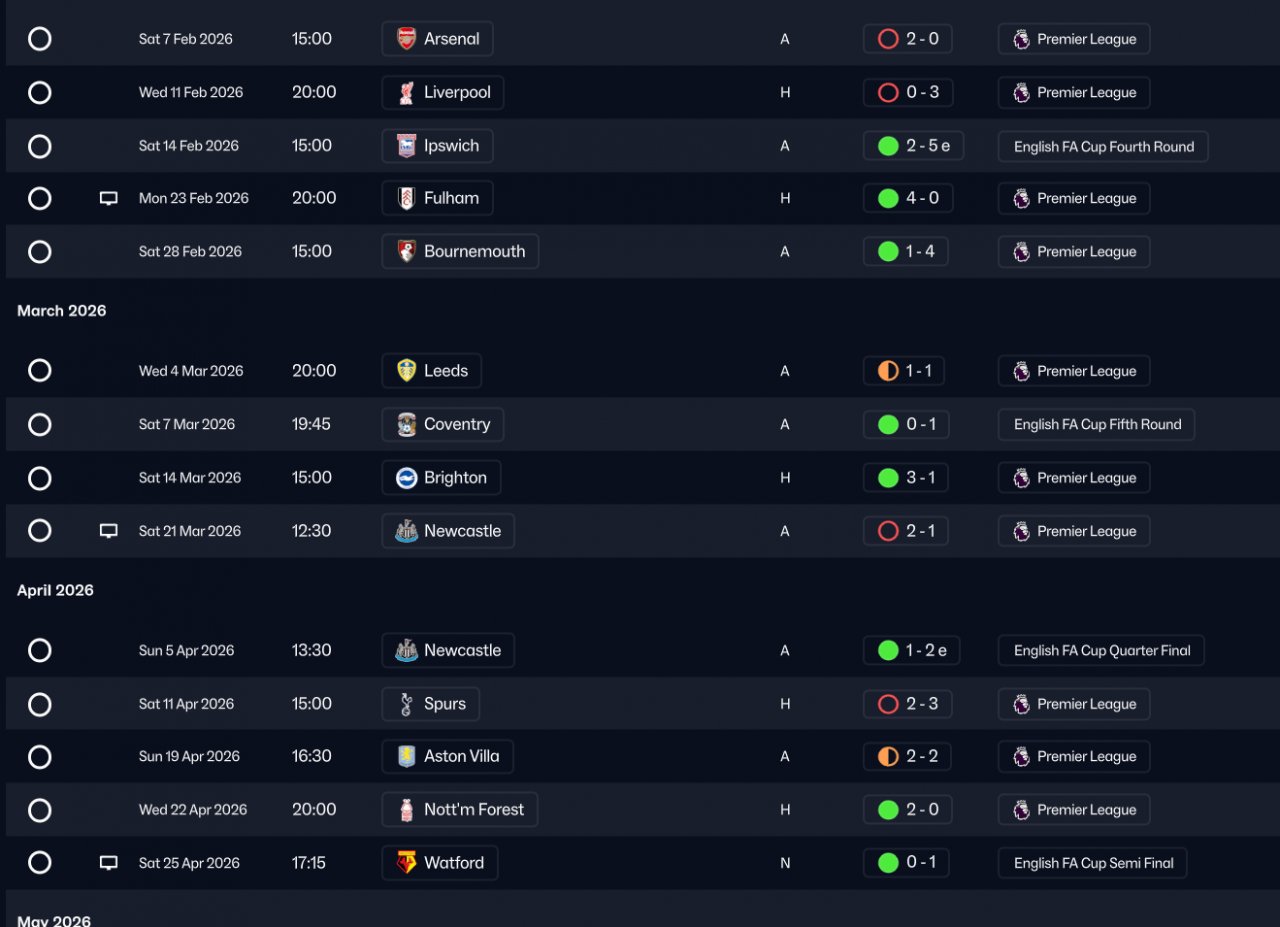Click the Arsenal club badge icon

tap(406, 39)
